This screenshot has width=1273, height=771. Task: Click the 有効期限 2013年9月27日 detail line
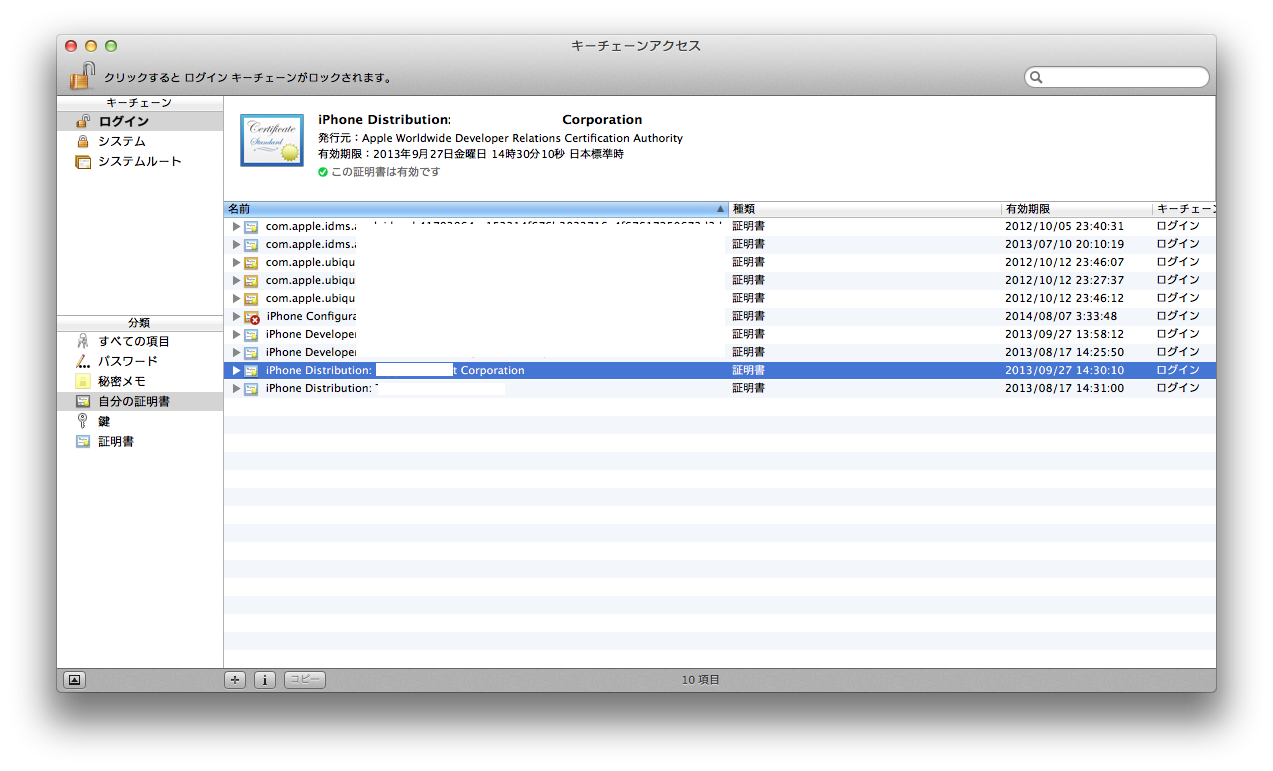coord(470,155)
